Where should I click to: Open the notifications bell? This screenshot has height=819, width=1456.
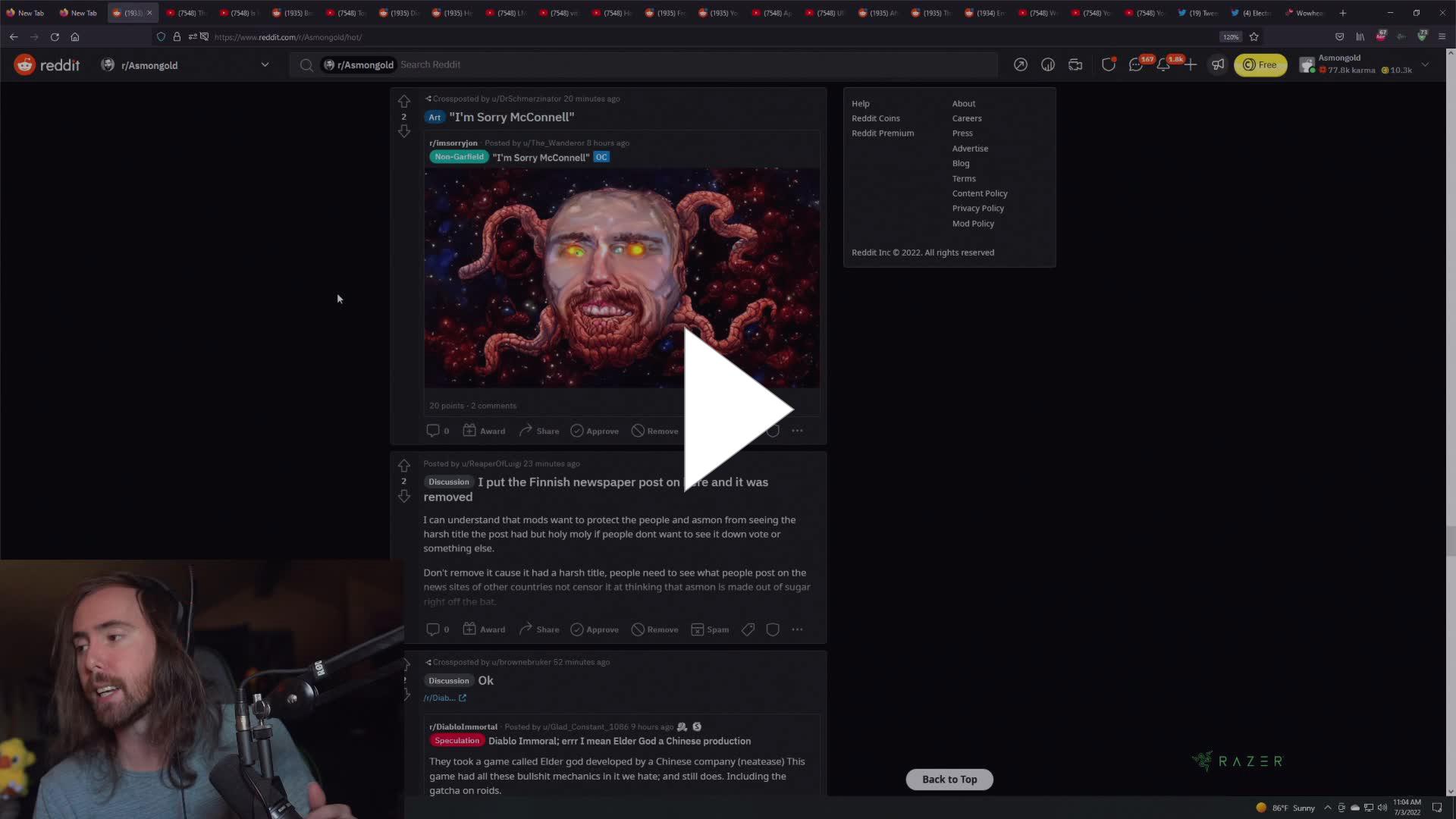coord(1163,64)
